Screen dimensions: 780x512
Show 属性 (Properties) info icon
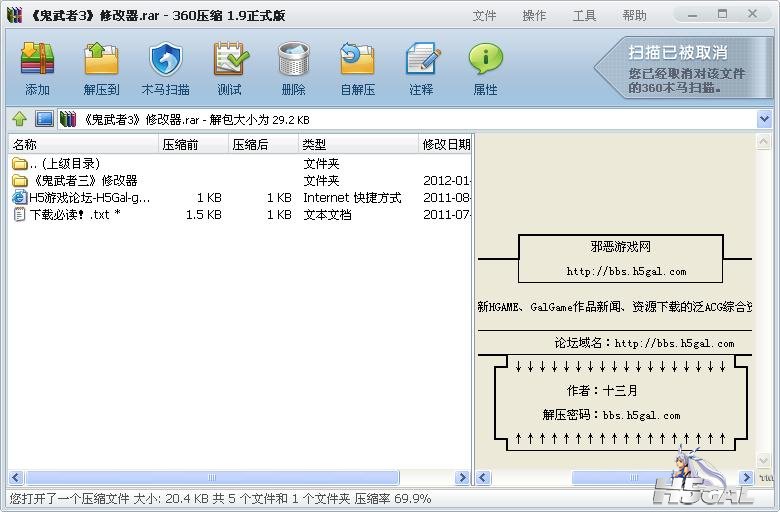(486, 59)
